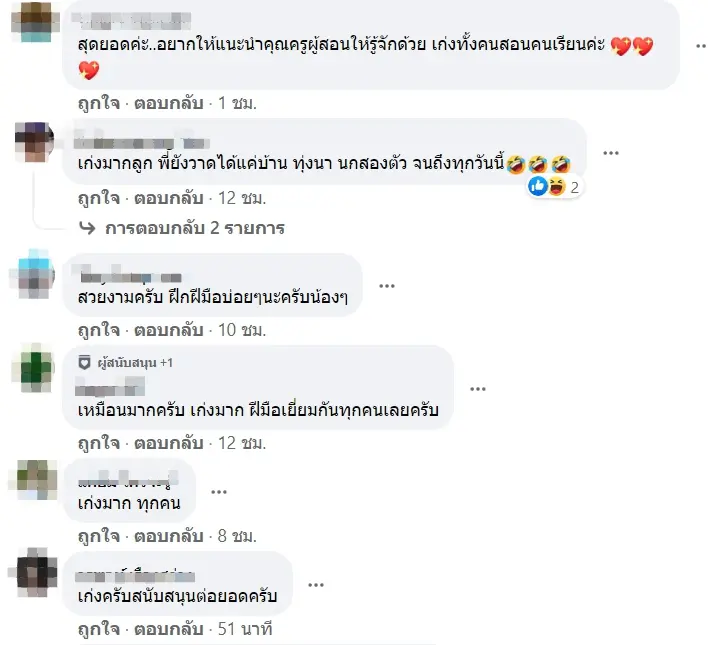Like the เก่งครับสนับสนุนต่อยอดครับ comment
This screenshot has width=708, height=645.
click(99, 629)
